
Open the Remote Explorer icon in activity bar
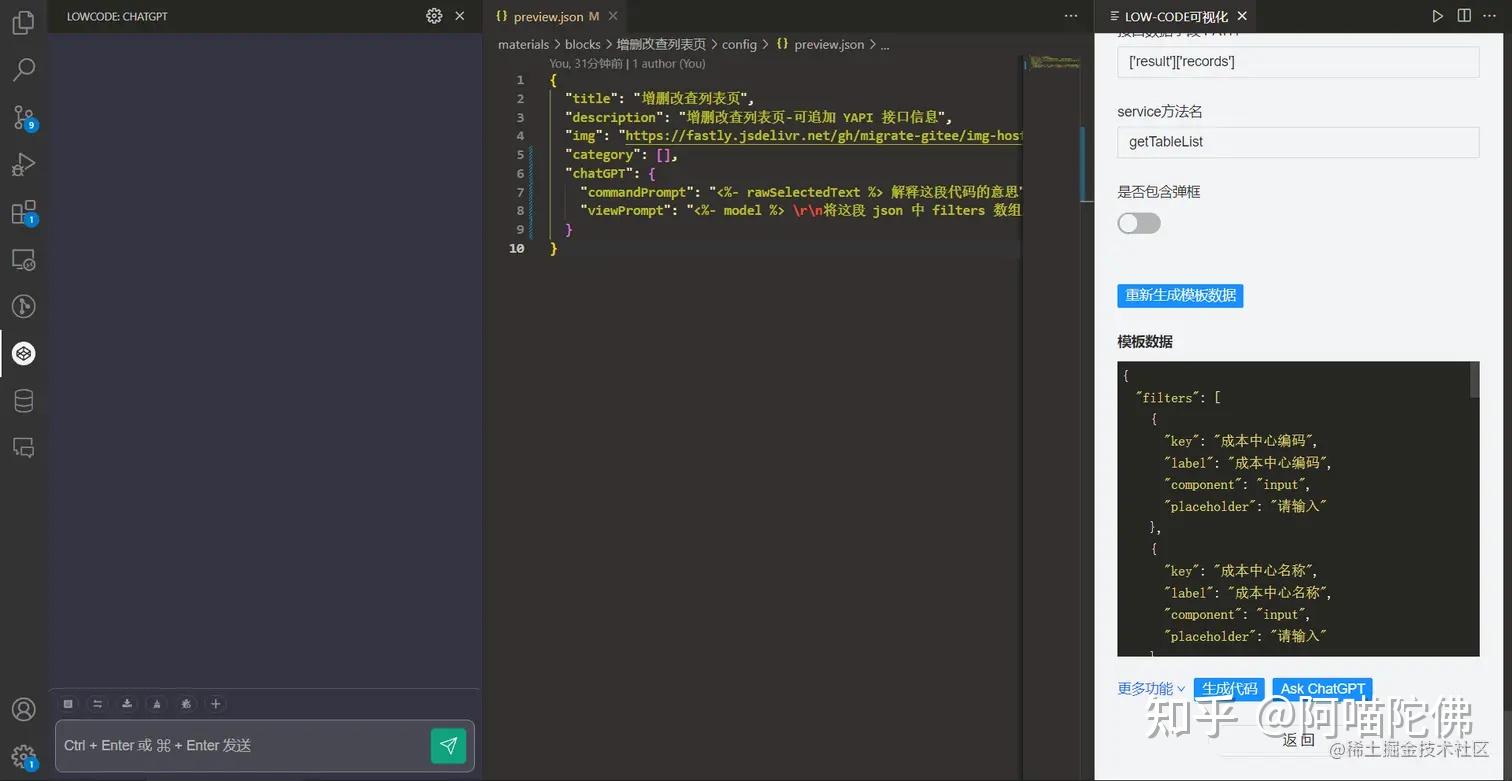(23, 260)
